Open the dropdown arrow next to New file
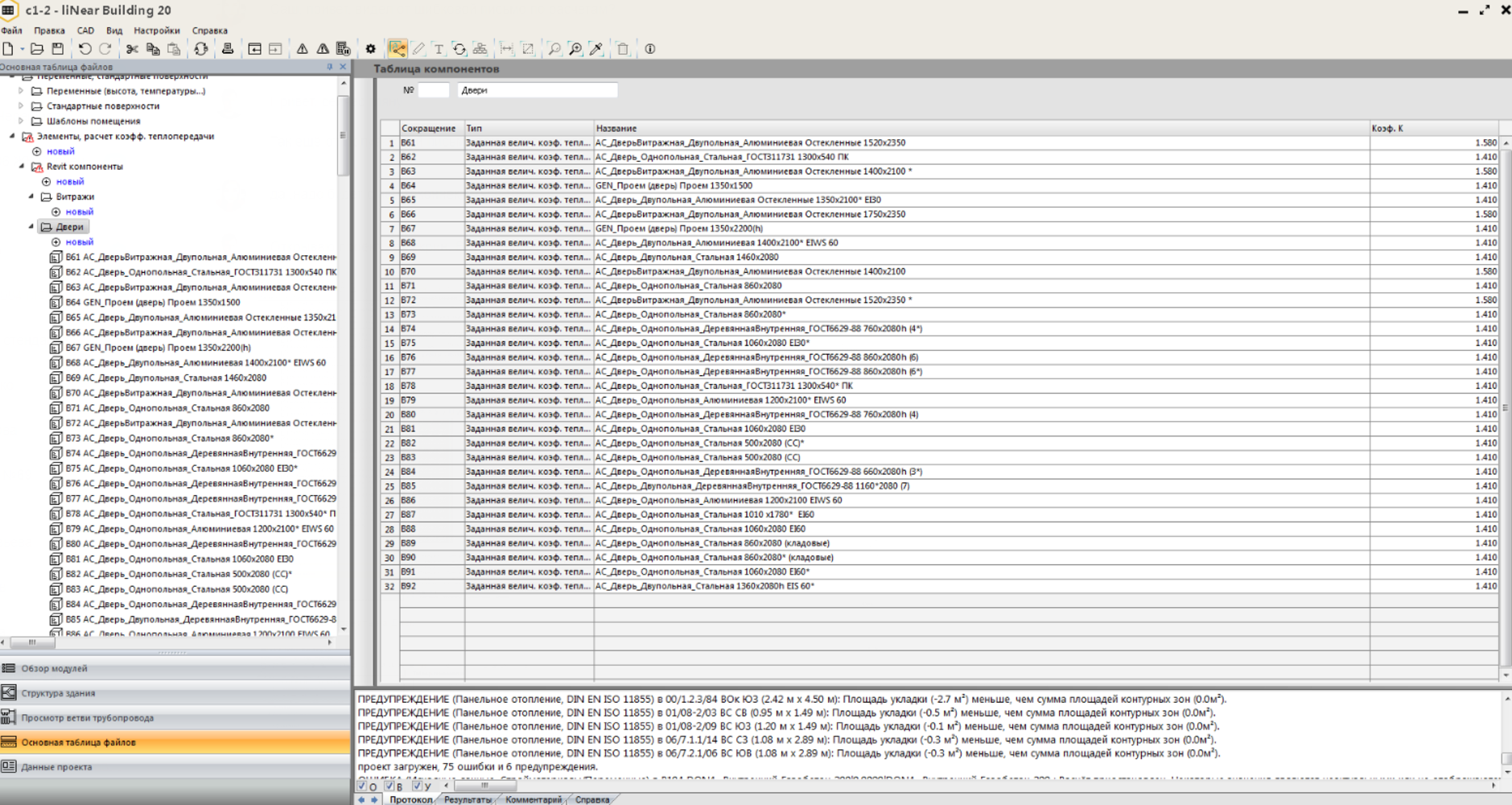The width and height of the screenshot is (1512, 805). click(22, 49)
